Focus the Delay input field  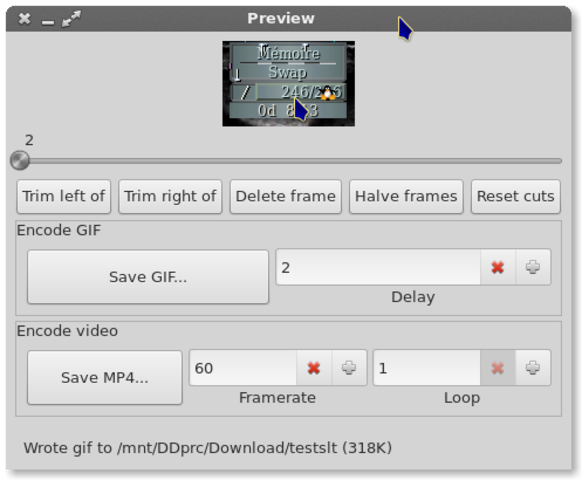(378, 267)
